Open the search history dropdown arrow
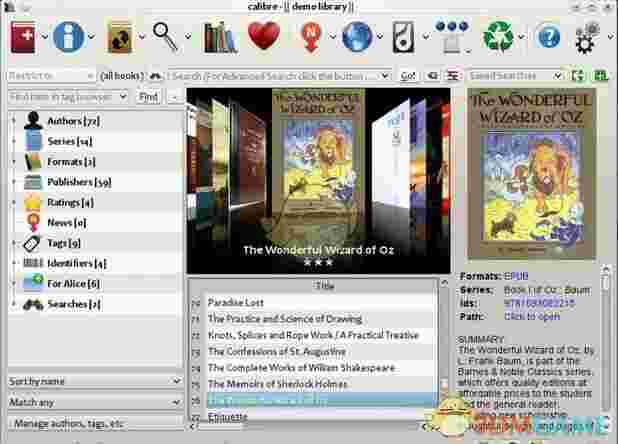Screen dimensions: 618x444 click(385, 76)
